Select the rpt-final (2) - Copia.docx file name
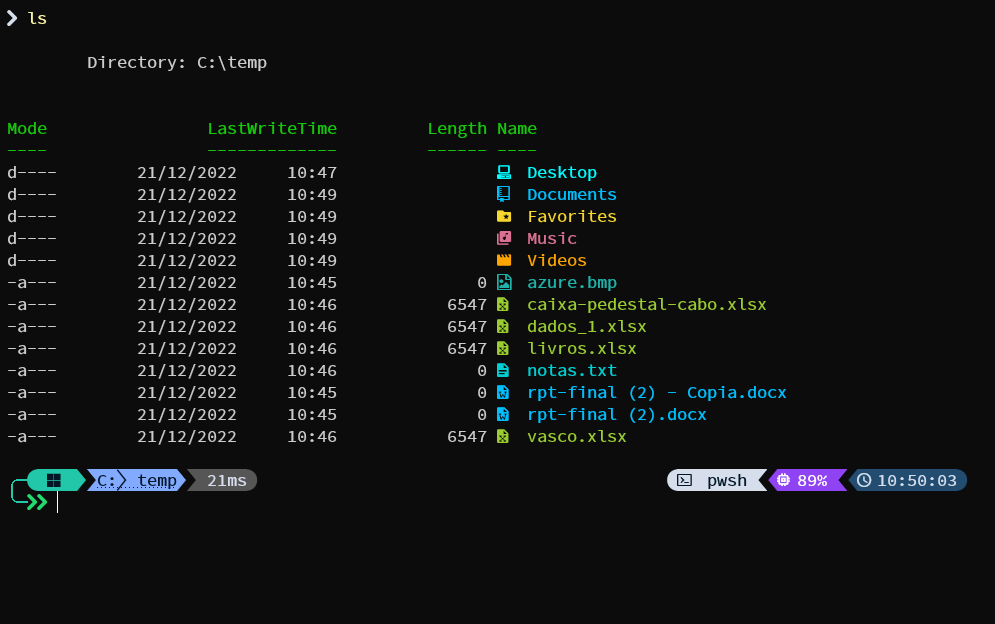This screenshot has height=624, width=995. [657, 392]
